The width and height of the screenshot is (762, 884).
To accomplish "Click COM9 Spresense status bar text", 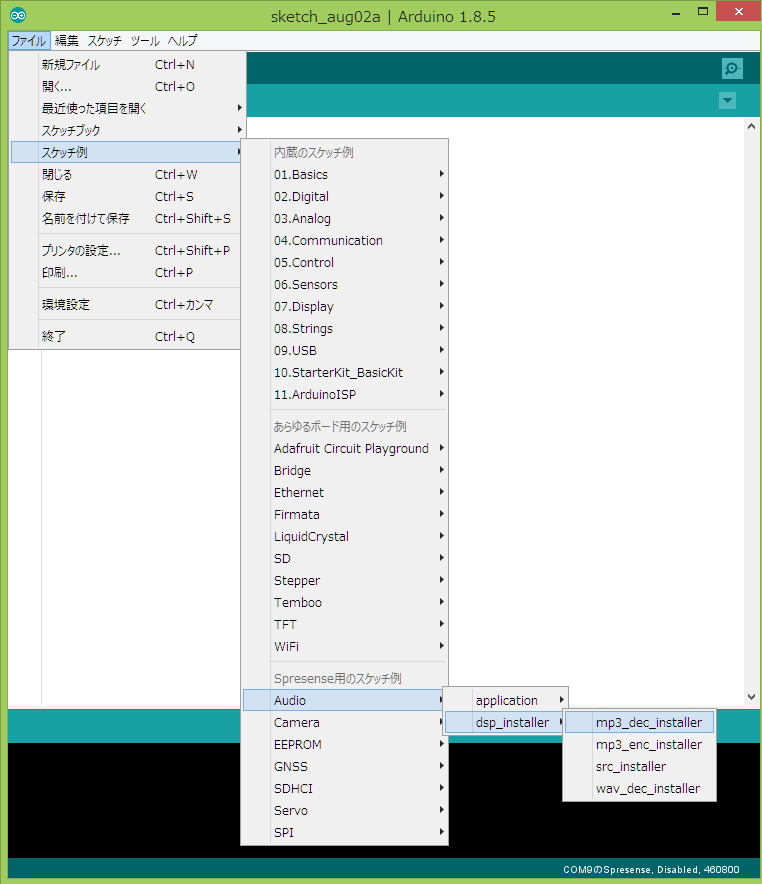I will (x=651, y=869).
